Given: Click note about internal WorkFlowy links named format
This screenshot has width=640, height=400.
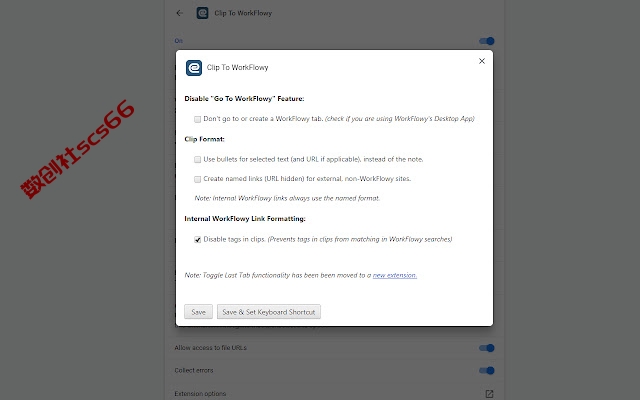Looking at the screenshot, I should (x=287, y=198).
